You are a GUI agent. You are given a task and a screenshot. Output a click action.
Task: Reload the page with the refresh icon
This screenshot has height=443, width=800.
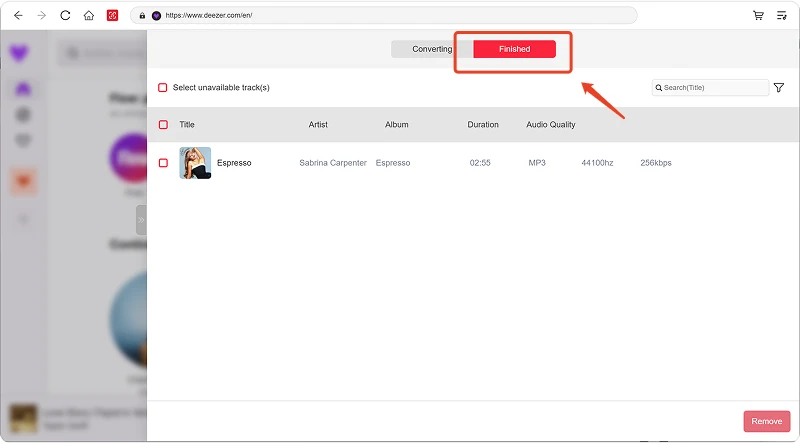(65, 16)
